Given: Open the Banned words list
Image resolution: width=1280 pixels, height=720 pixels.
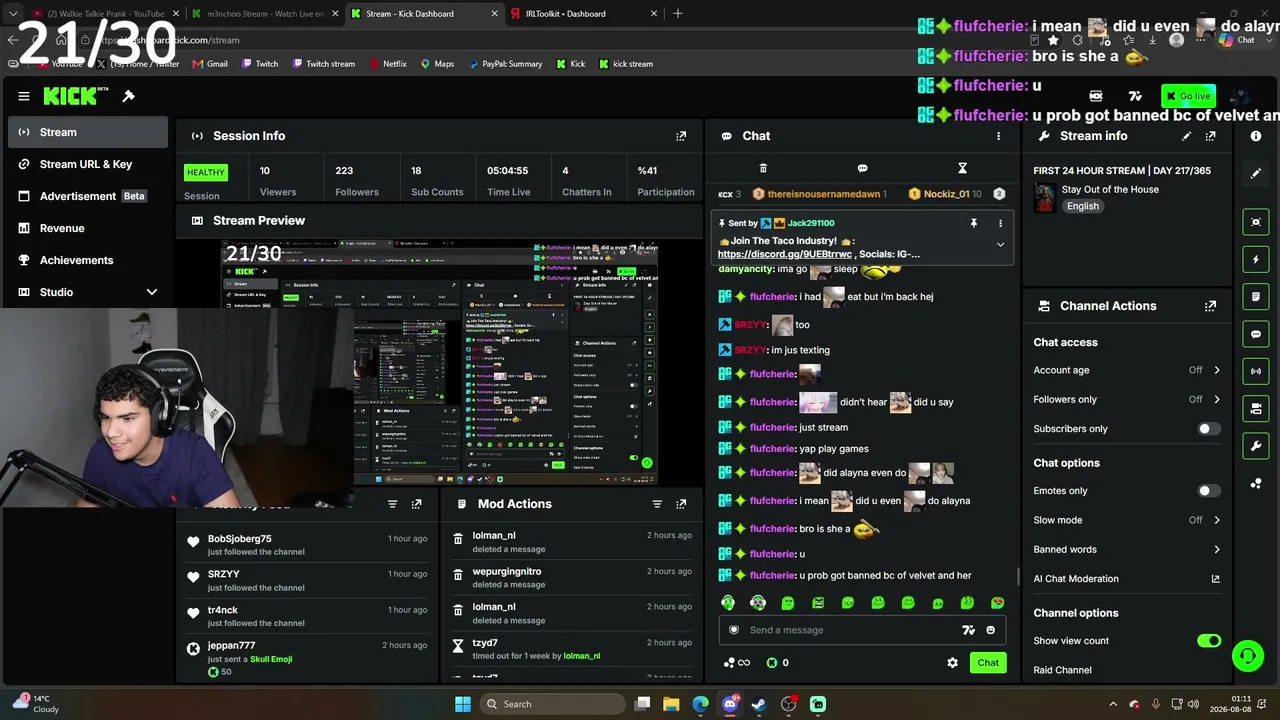Looking at the screenshot, I should pos(1127,549).
